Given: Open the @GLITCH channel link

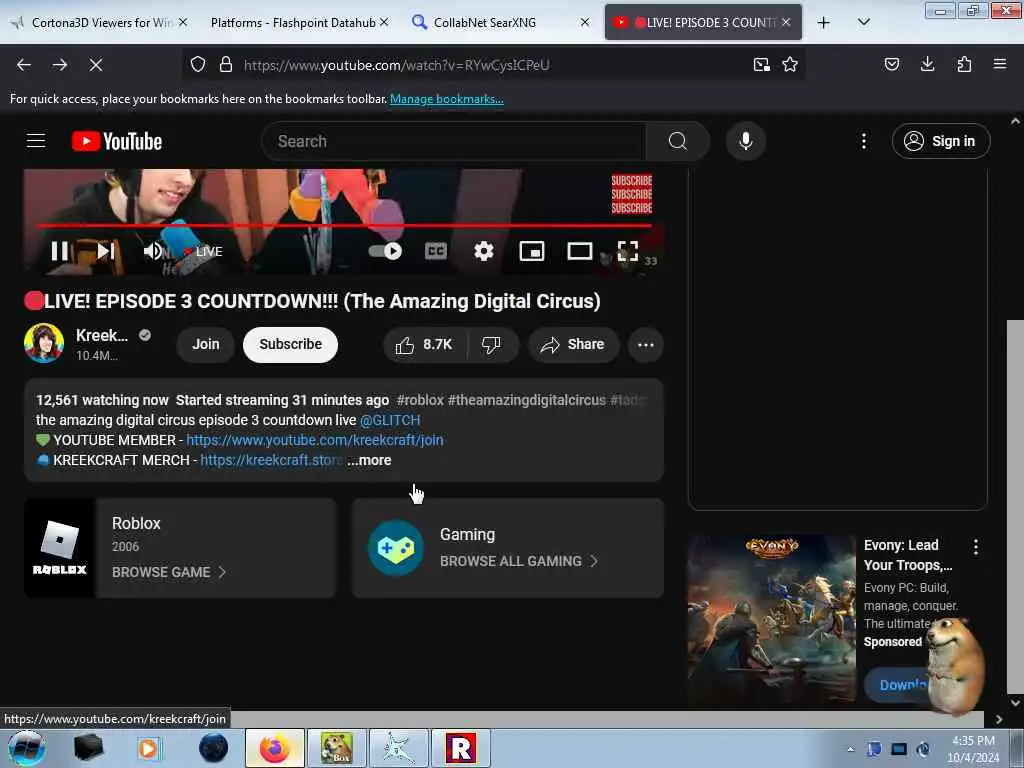Looking at the screenshot, I should tap(390, 420).
